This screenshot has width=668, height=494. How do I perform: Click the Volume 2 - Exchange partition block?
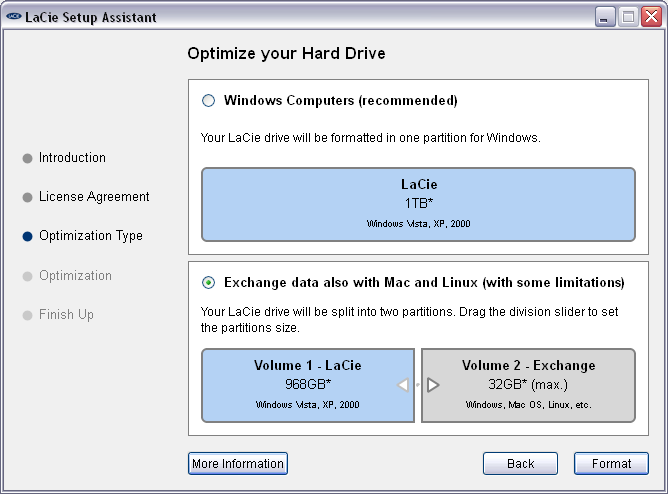coord(528,385)
